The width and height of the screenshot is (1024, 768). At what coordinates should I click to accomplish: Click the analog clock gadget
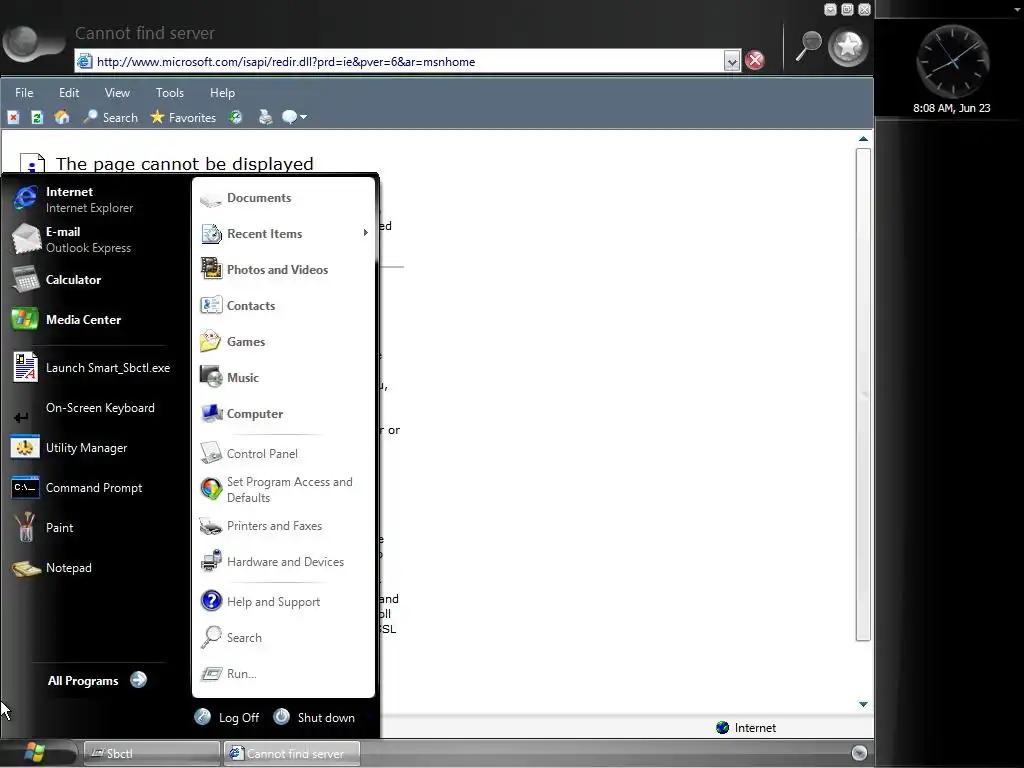pyautogui.click(x=953, y=62)
